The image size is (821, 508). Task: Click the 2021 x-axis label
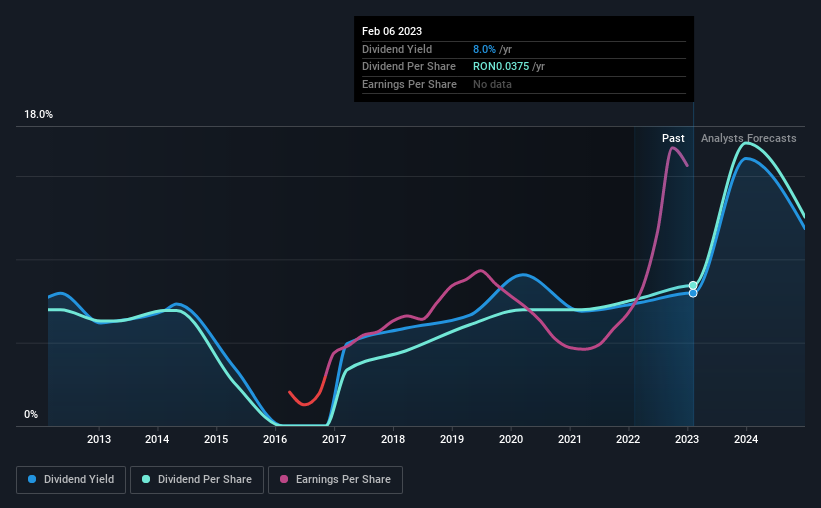pyautogui.click(x=570, y=439)
